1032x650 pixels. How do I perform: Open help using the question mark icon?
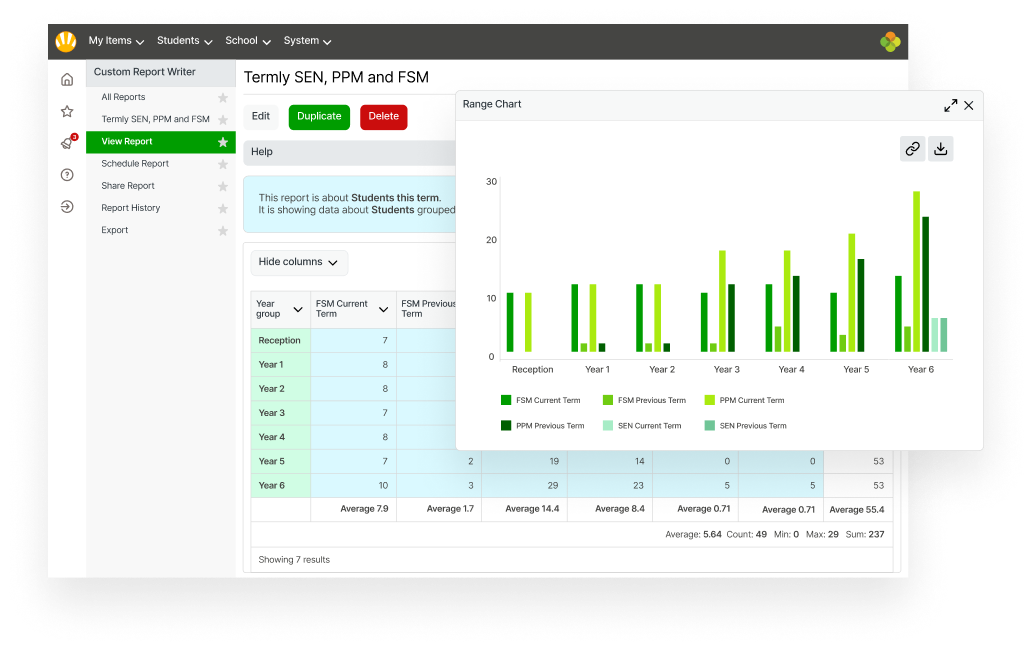[66, 174]
